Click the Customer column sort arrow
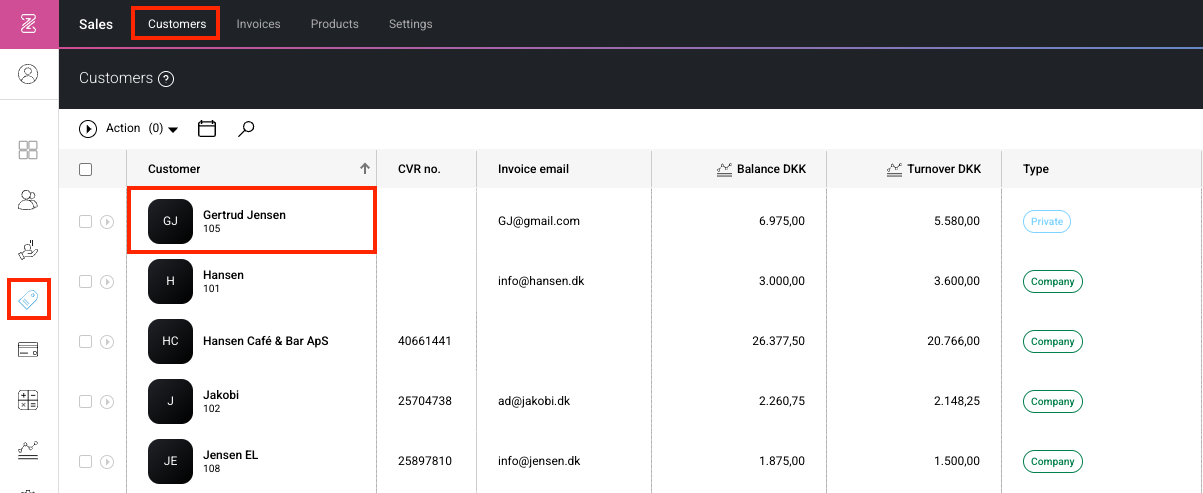This screenshot has height=493, width=1203. pyautogui.click(x=365, y=169)
